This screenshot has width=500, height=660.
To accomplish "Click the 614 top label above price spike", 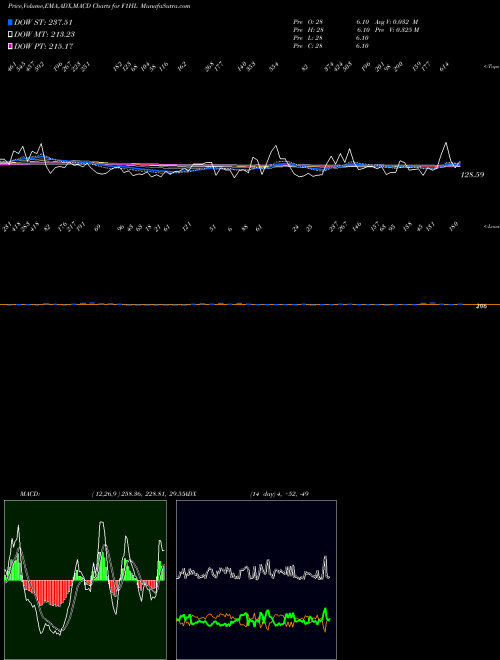I will pos(444,67).
